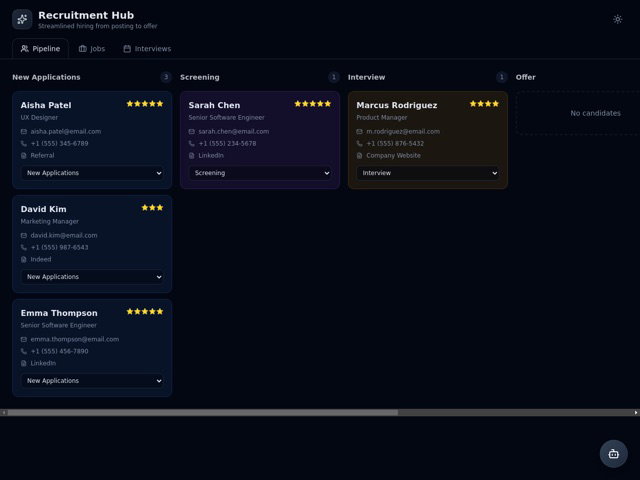Click phone number +1 (555) 345-6789
The width and height of the screenshot is (640, 480).
(60, 144)
